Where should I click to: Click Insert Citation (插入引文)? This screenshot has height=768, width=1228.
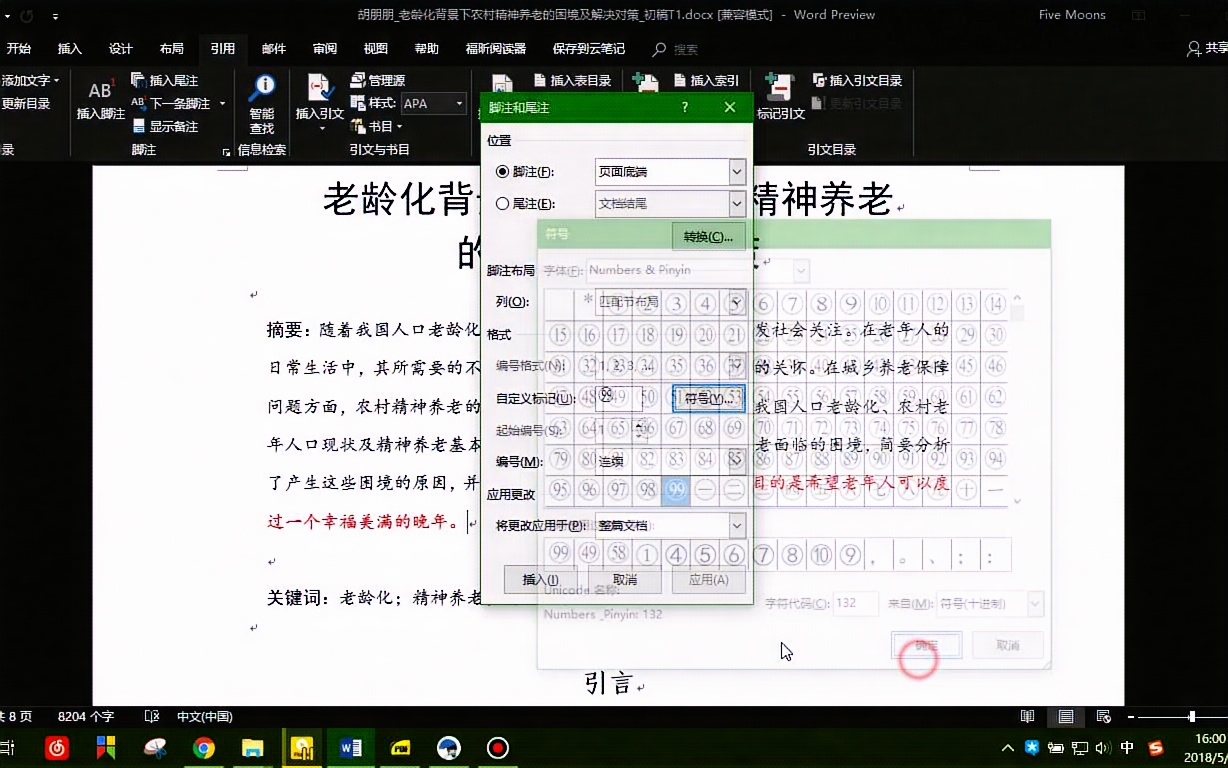tap(318, 99)
